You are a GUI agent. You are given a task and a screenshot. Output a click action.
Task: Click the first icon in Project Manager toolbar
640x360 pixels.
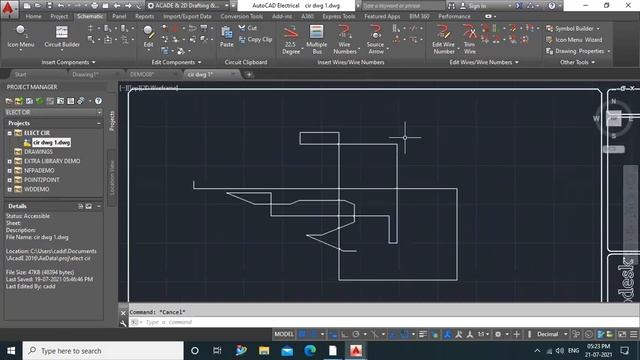pyautogui.click(x=9, y=101)
